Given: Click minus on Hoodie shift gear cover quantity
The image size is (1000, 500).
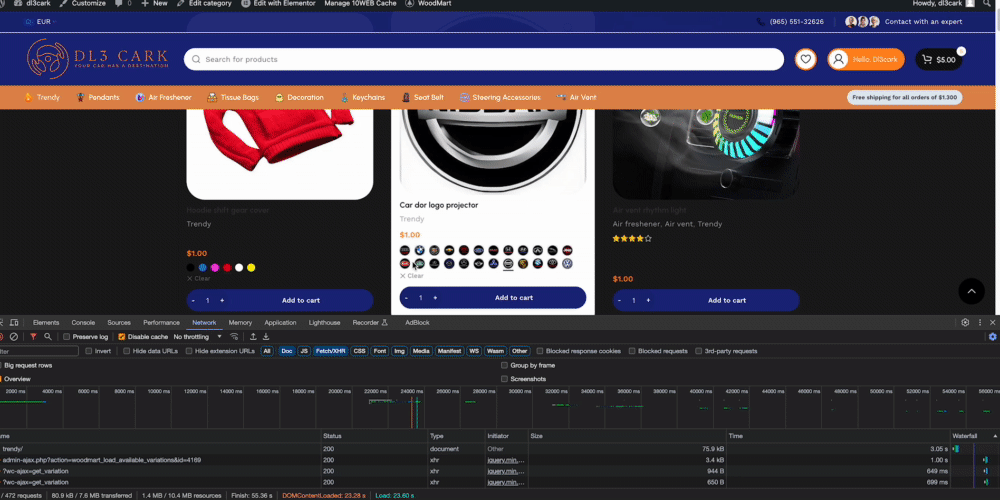Looking at the screenshot, I should [193, 300].
